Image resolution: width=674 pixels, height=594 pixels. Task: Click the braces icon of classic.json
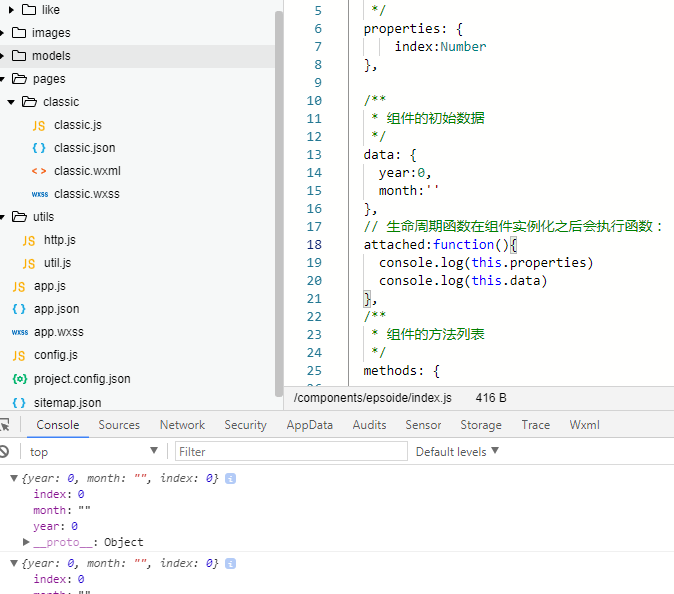click(x=39, y=148)
